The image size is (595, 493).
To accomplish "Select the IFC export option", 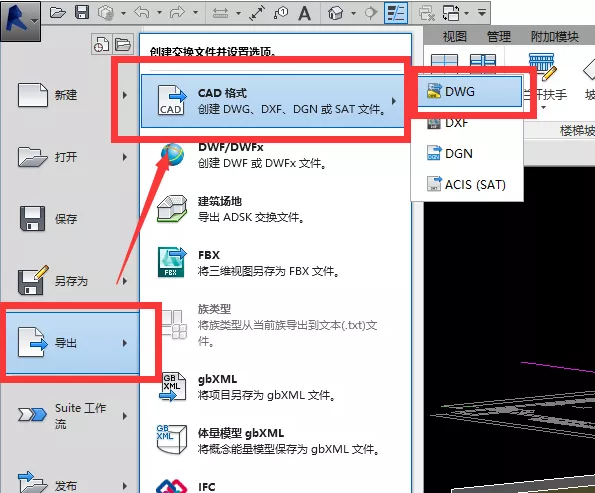I will click(276, 485).
